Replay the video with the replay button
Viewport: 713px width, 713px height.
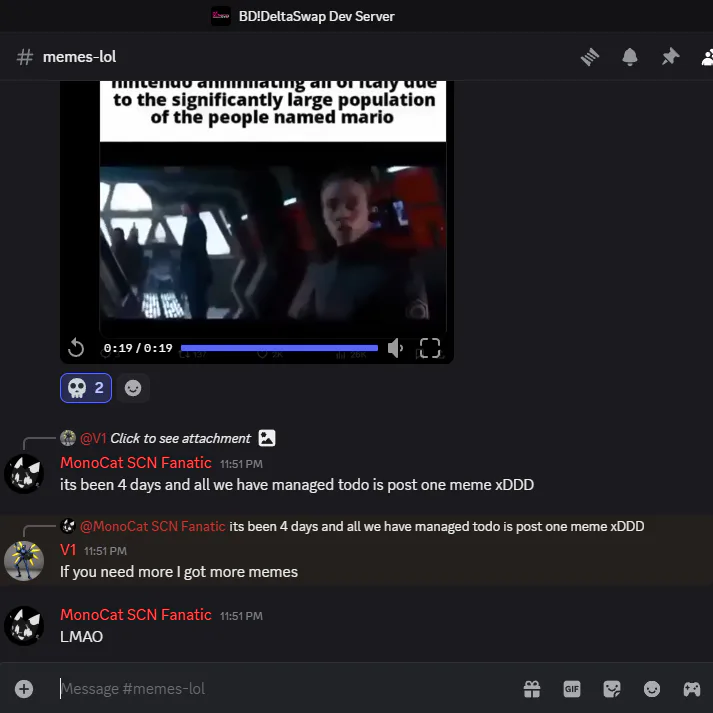[76, 348]
